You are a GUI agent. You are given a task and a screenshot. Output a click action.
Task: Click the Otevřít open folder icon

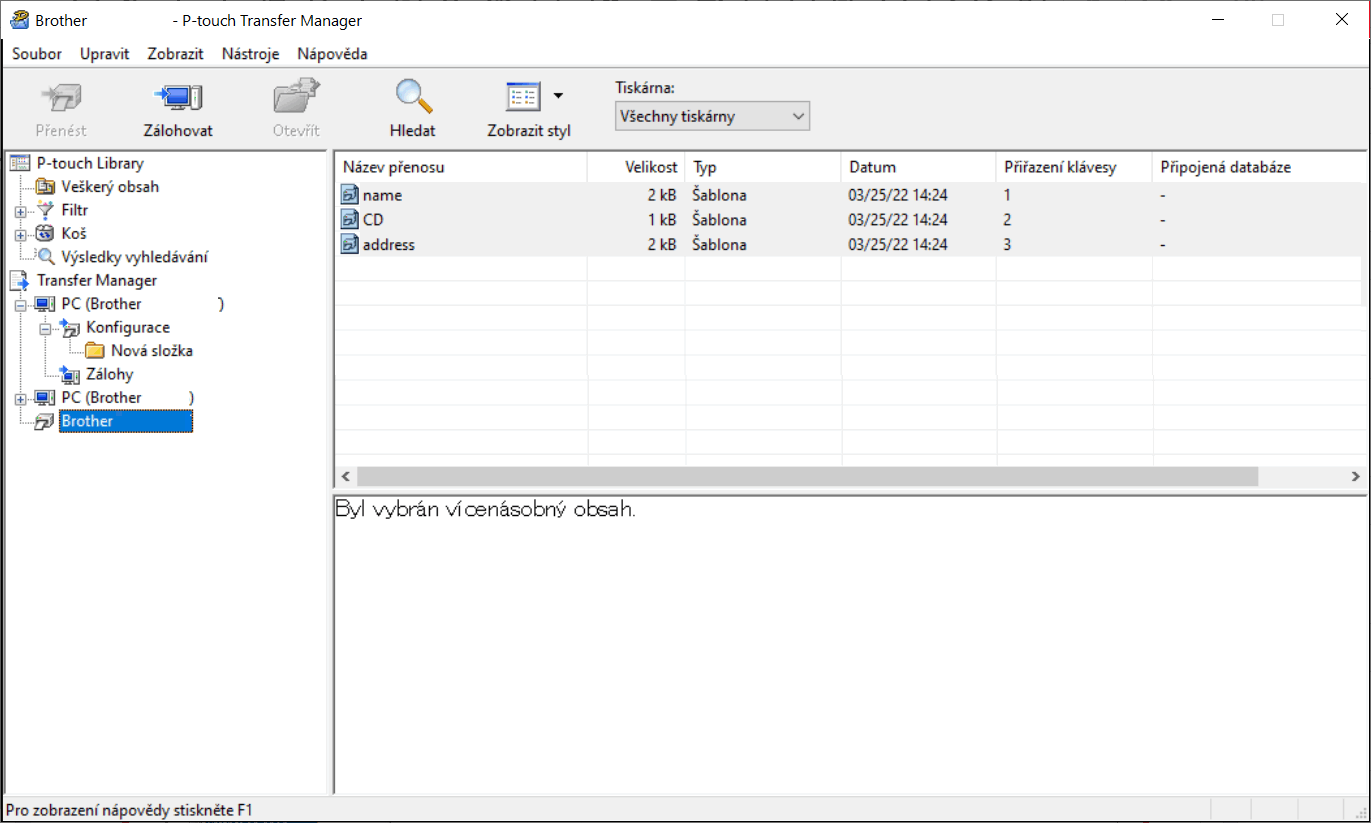[296, 98]
